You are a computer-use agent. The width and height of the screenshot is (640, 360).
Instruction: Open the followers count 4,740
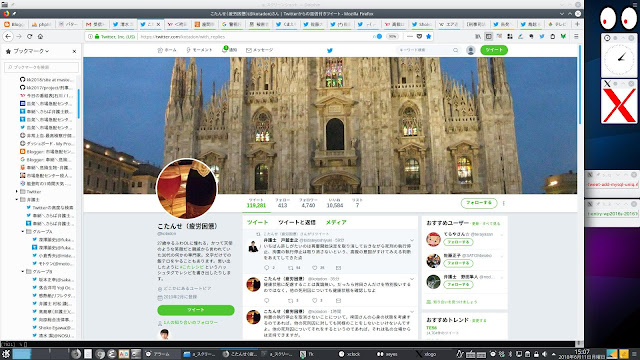(308, 203)
